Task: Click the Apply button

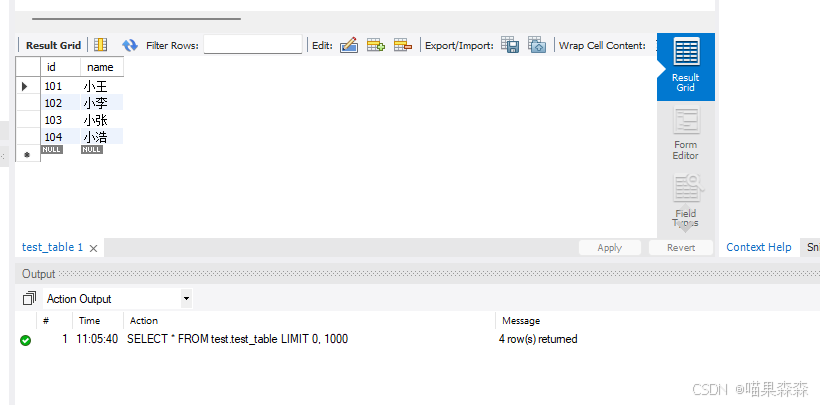Action: pos(610,248)
